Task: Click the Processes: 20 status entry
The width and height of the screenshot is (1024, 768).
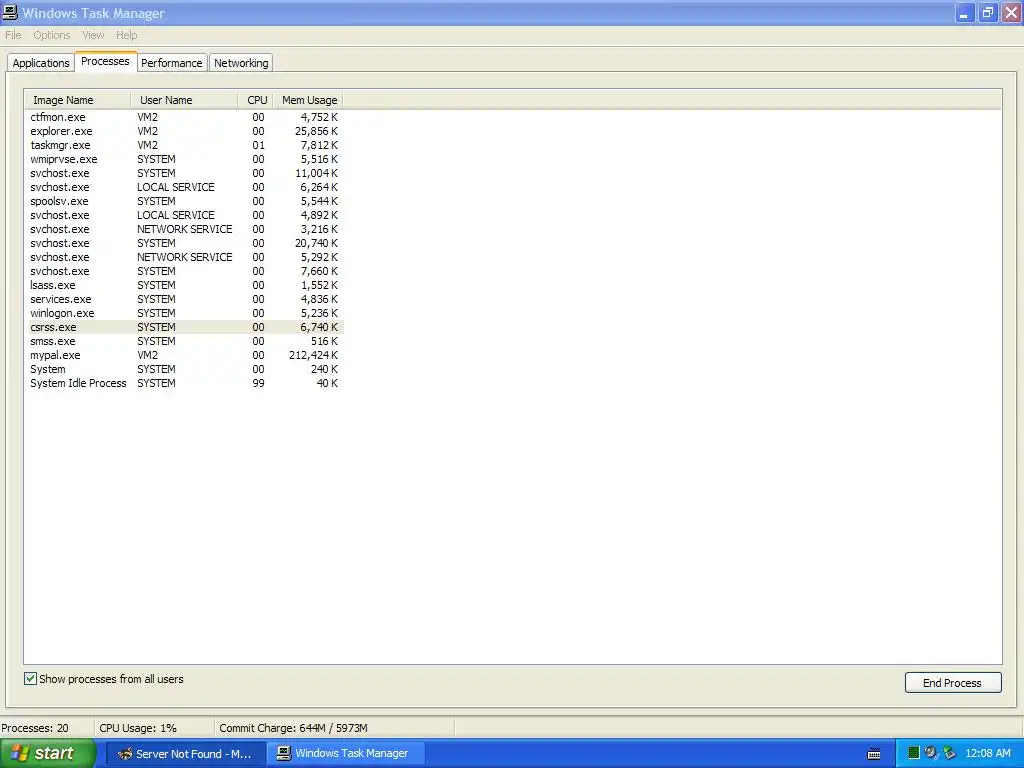Action: coord(35,728)
